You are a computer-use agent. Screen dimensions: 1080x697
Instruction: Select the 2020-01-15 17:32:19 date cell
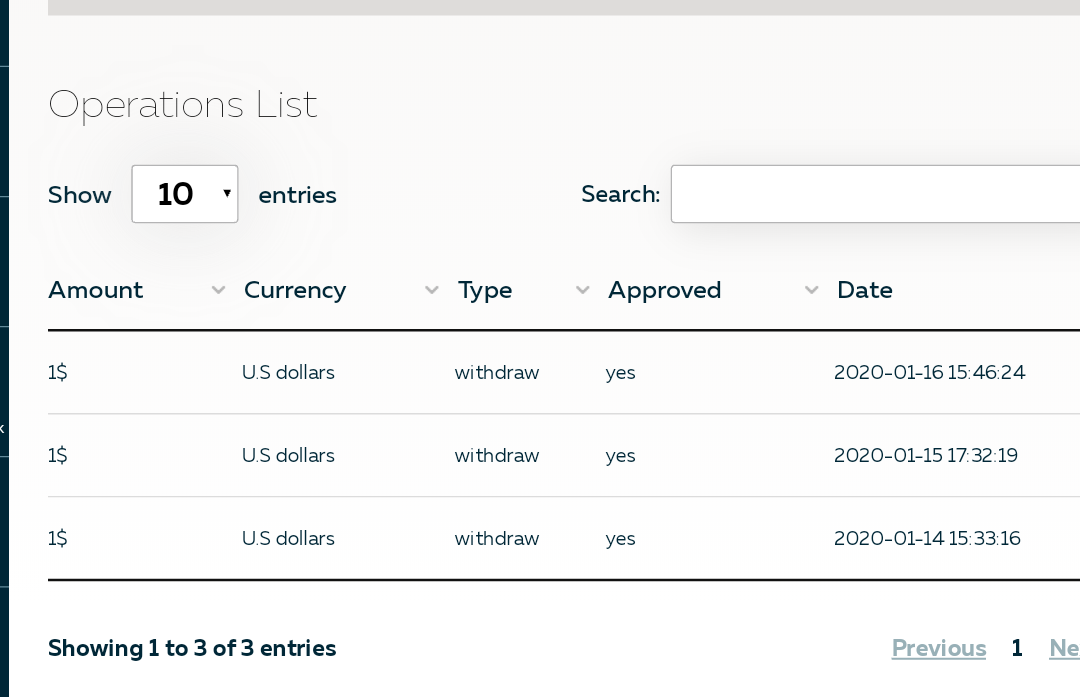[925, 456]
